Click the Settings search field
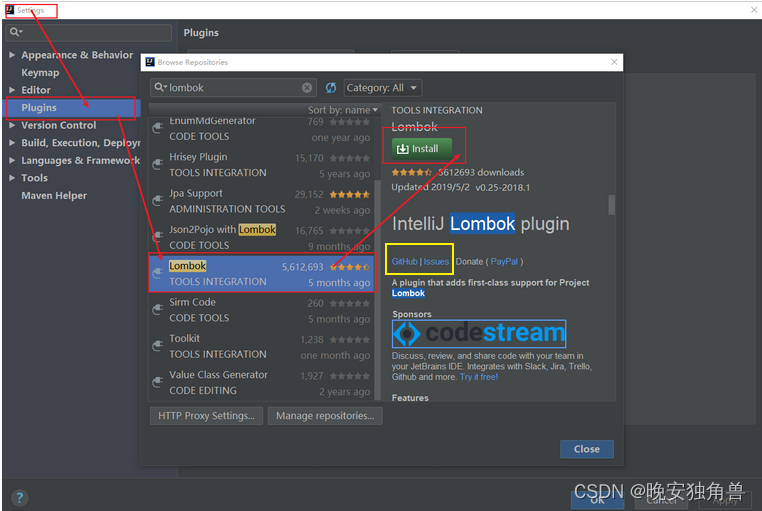The height and width of the screenshot is (511, 762). [x=88, y=32]
